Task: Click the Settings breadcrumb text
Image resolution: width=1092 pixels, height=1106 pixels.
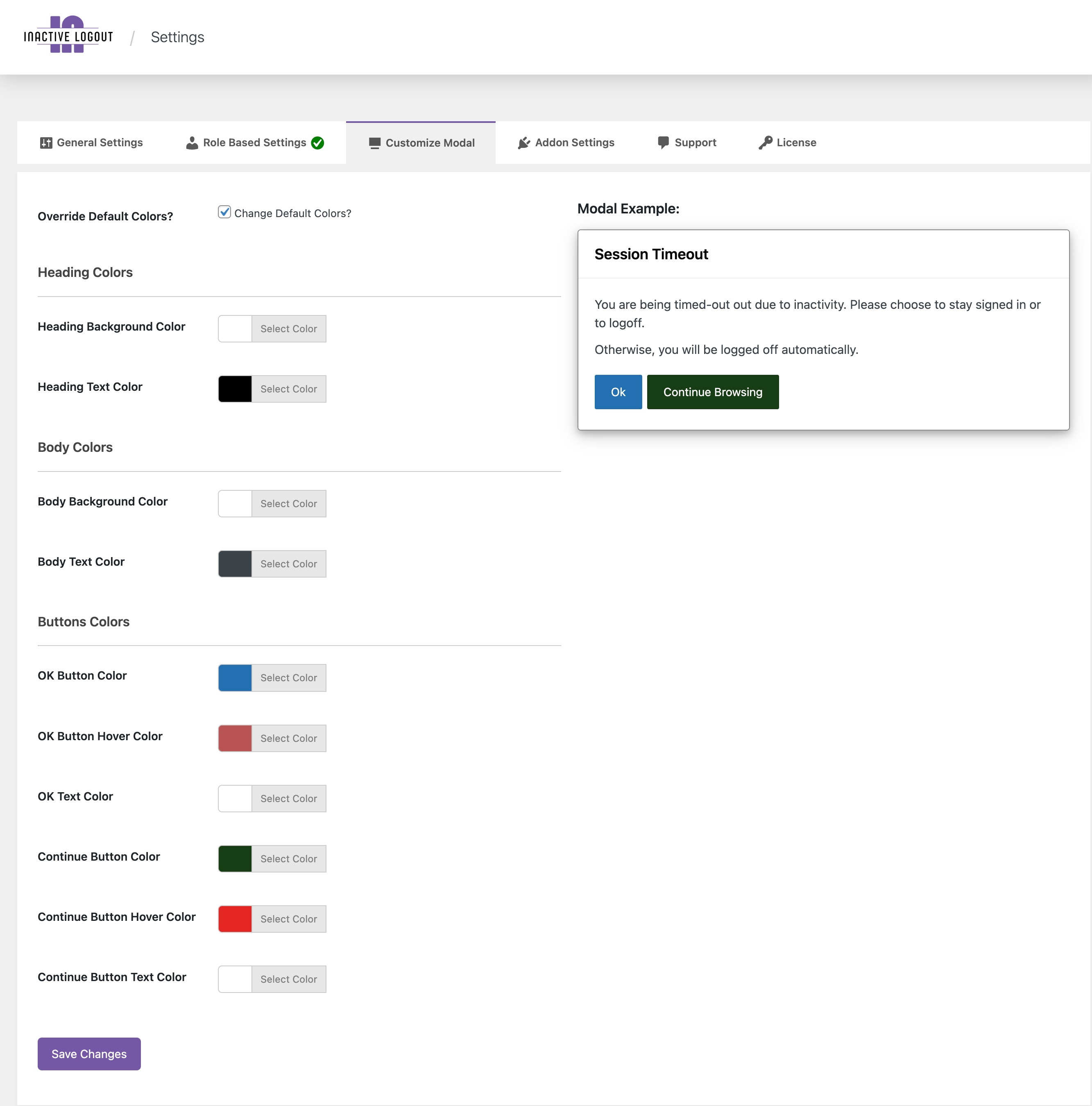Action: 177,37
